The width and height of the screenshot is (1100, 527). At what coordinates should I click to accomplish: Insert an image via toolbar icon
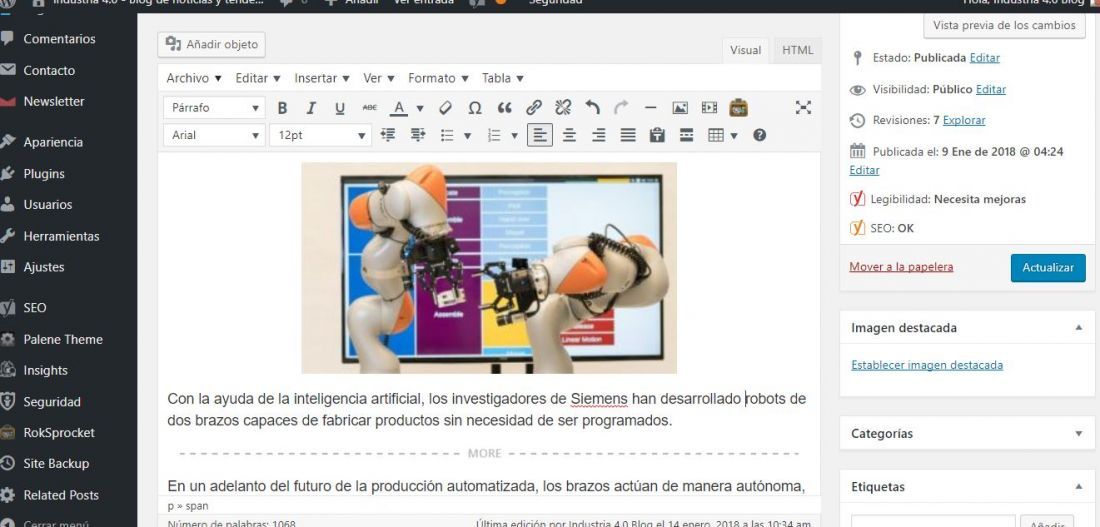(680, 108)
